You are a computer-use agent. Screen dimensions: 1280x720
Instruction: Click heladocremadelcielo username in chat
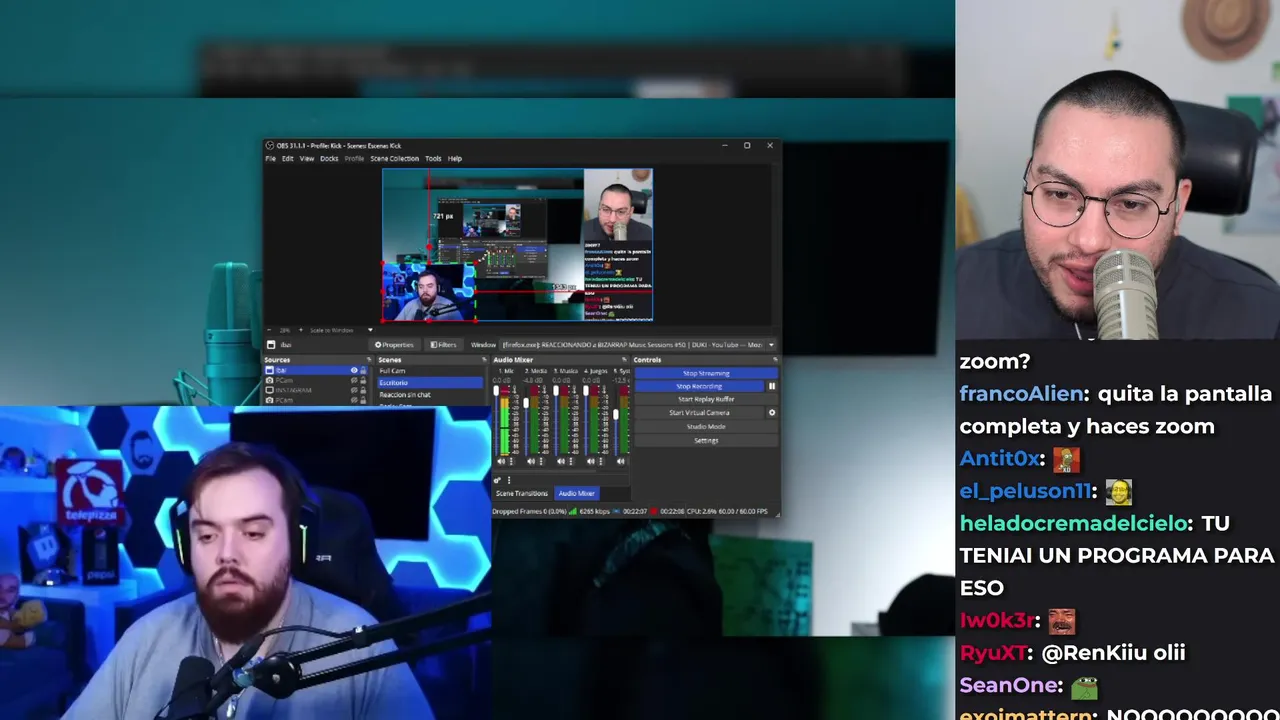click(1073, 523)
